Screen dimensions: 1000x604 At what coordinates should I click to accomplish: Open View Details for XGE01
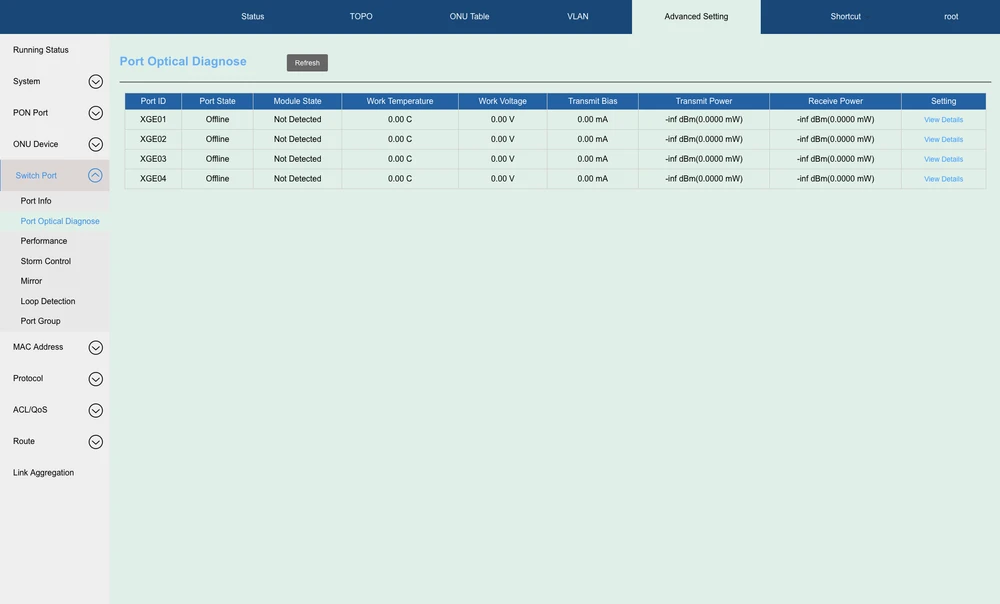click(943, 120)
